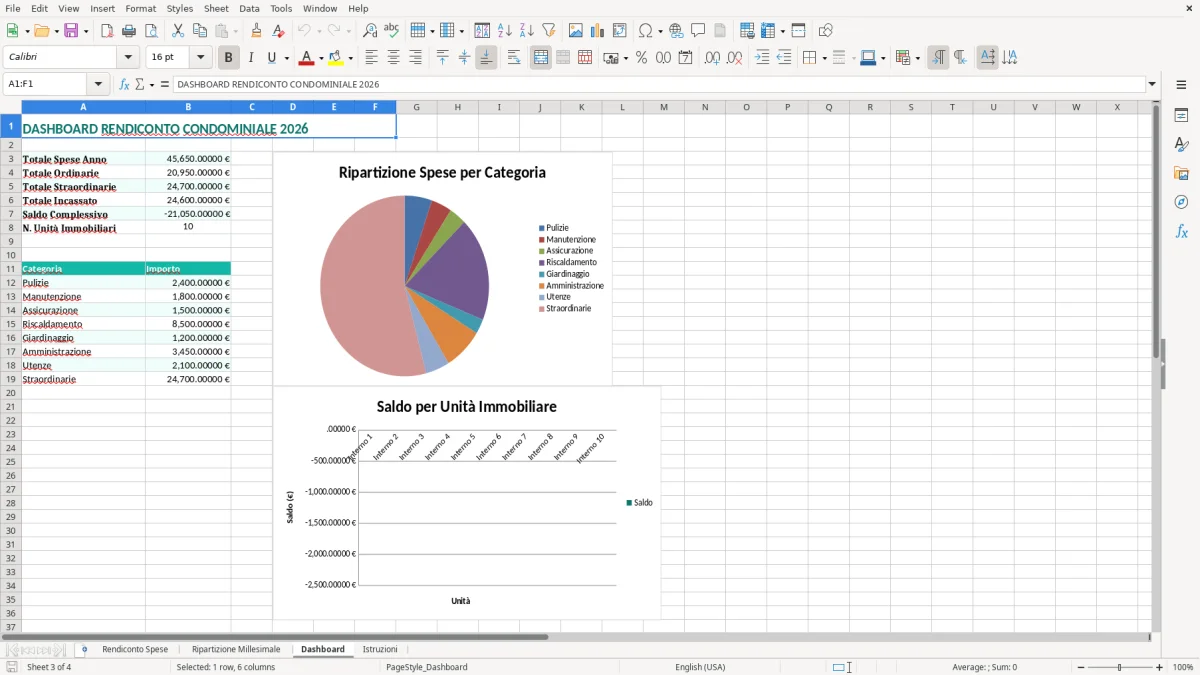Open the Format menu
Viewport: 1200px width, 675px height.
141,8
